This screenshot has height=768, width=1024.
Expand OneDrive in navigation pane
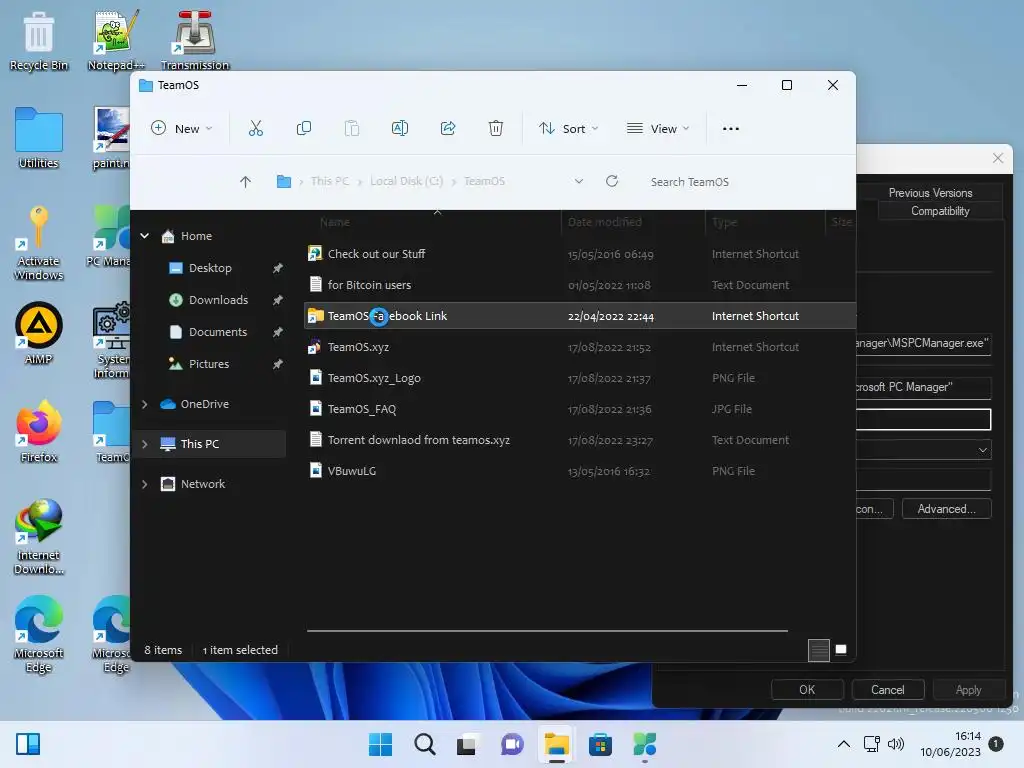pos(144,404)
